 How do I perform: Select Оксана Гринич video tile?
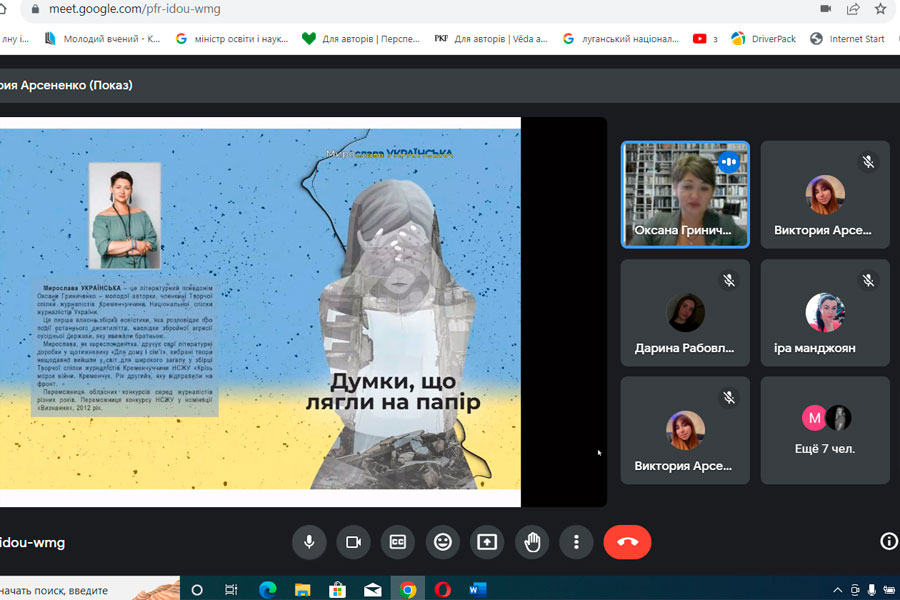click(685, 194)
